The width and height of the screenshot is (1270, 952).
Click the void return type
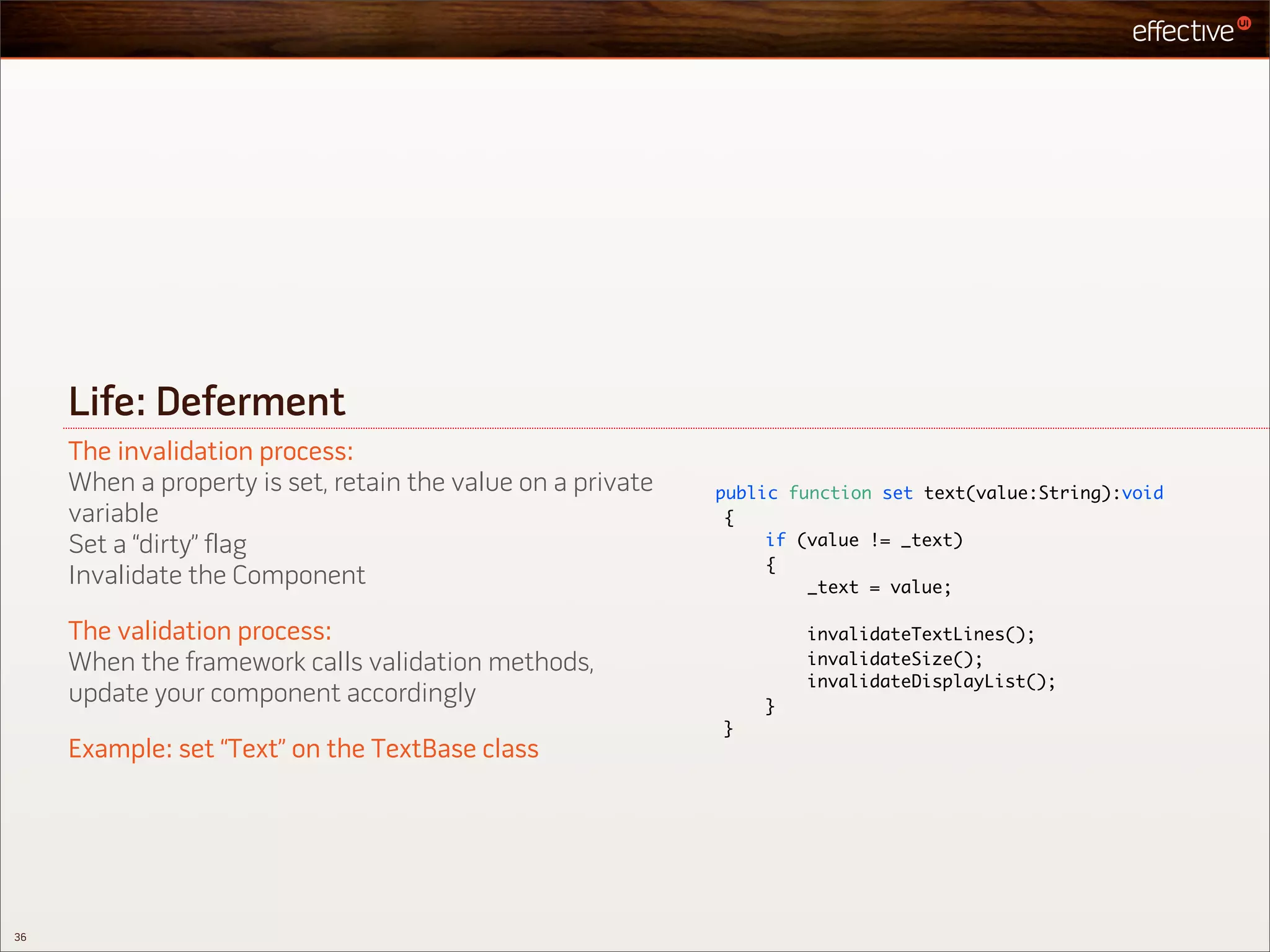click(1142, 493)
